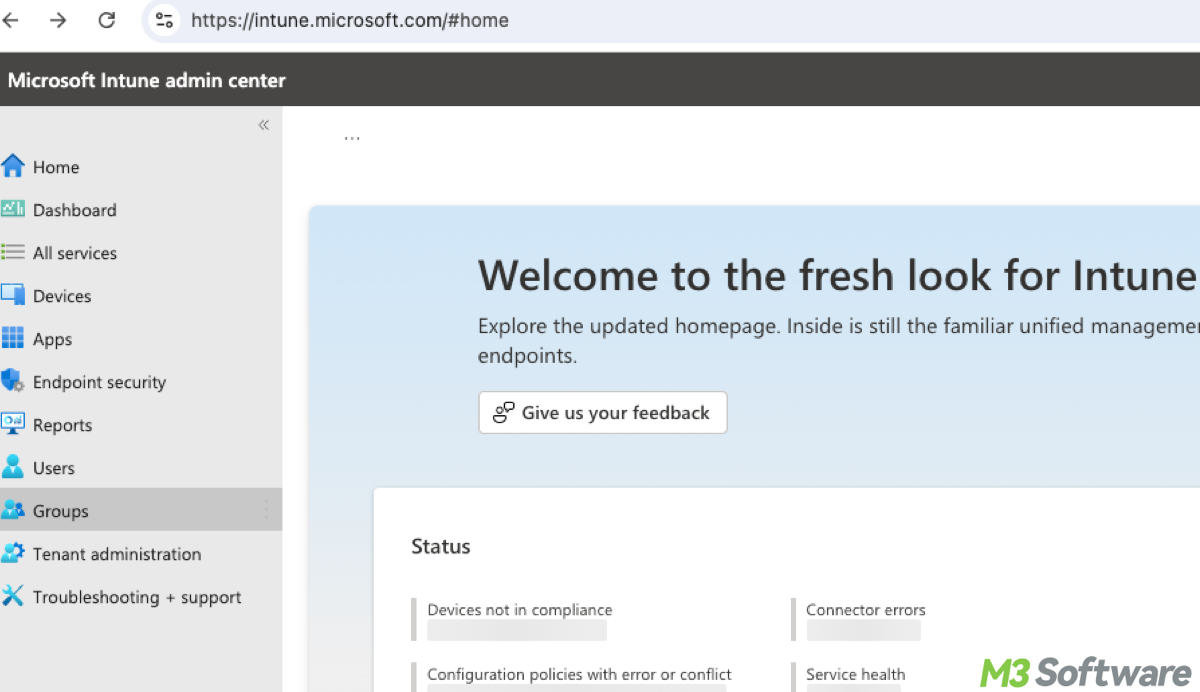Click browser forward arrow

58,20
